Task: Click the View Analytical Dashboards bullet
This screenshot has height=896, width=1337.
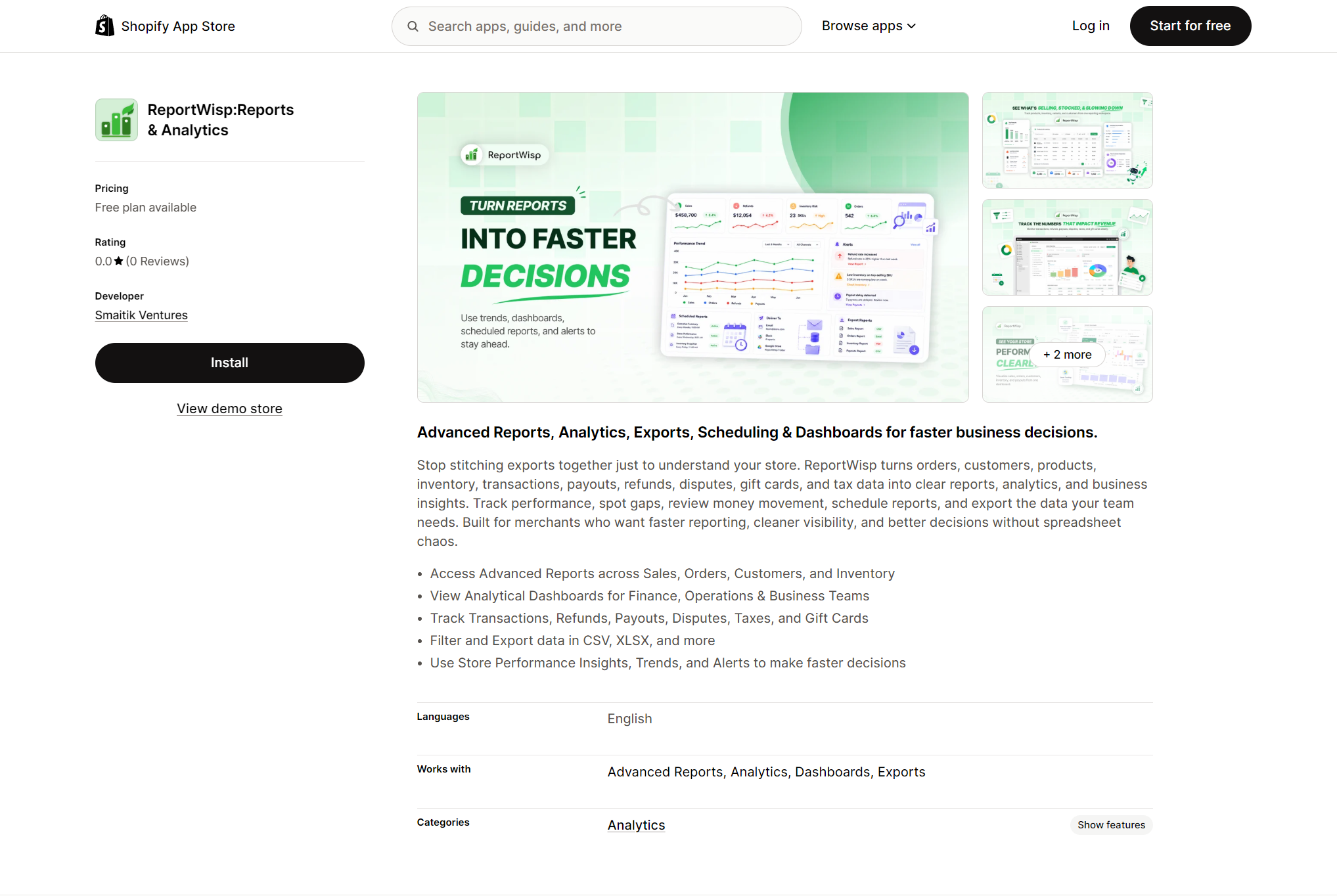Action: tap(650, 596)
